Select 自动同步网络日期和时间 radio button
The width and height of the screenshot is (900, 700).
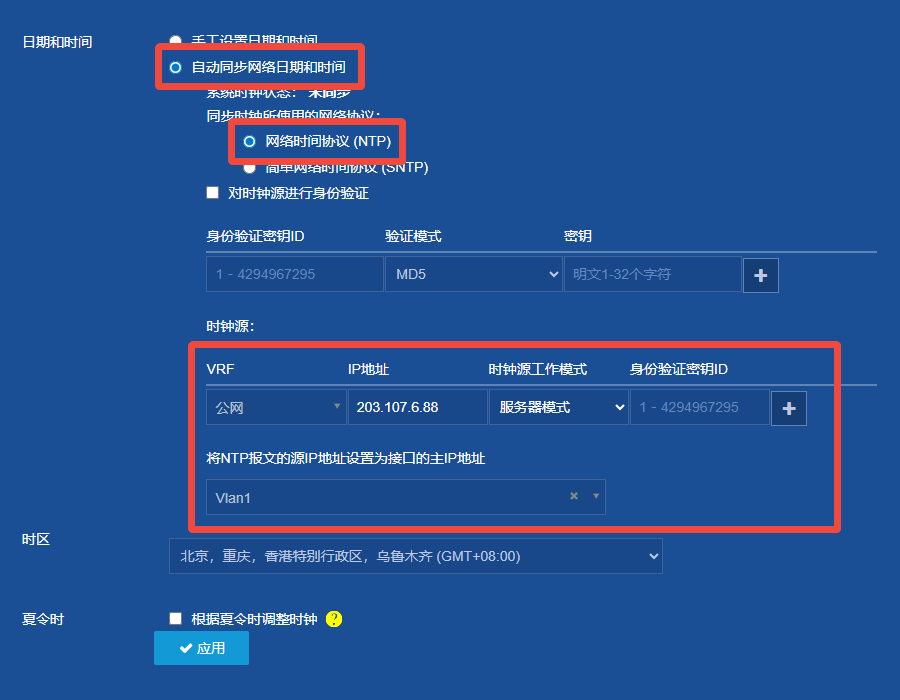point(175,67)
